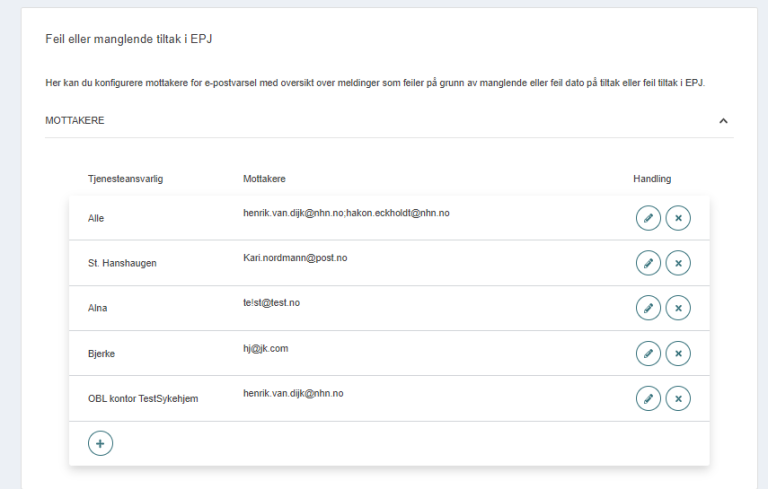This screenshot has width=768, height=489.
Task: Click the Mottakere column header
Action: (x=264, y=179)
